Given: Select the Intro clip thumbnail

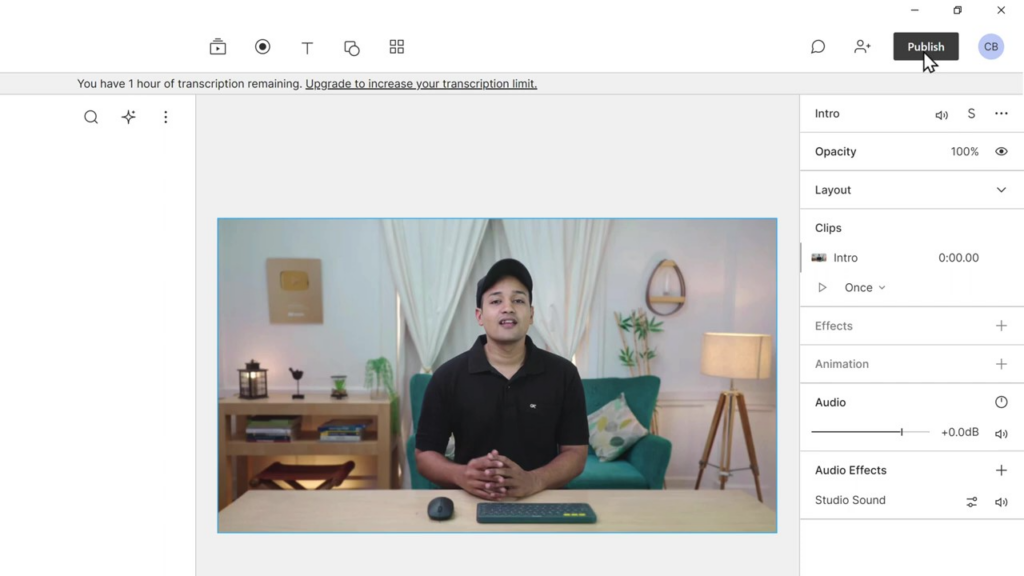Looking at the screenshot, I should point(818,258).
